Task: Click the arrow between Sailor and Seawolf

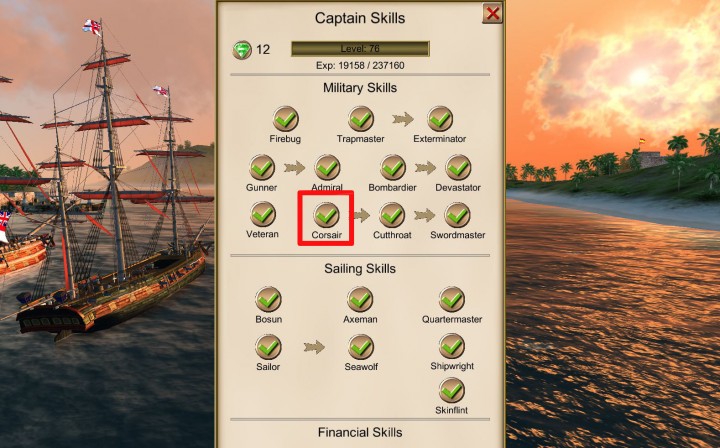Action: click(314, 347)
